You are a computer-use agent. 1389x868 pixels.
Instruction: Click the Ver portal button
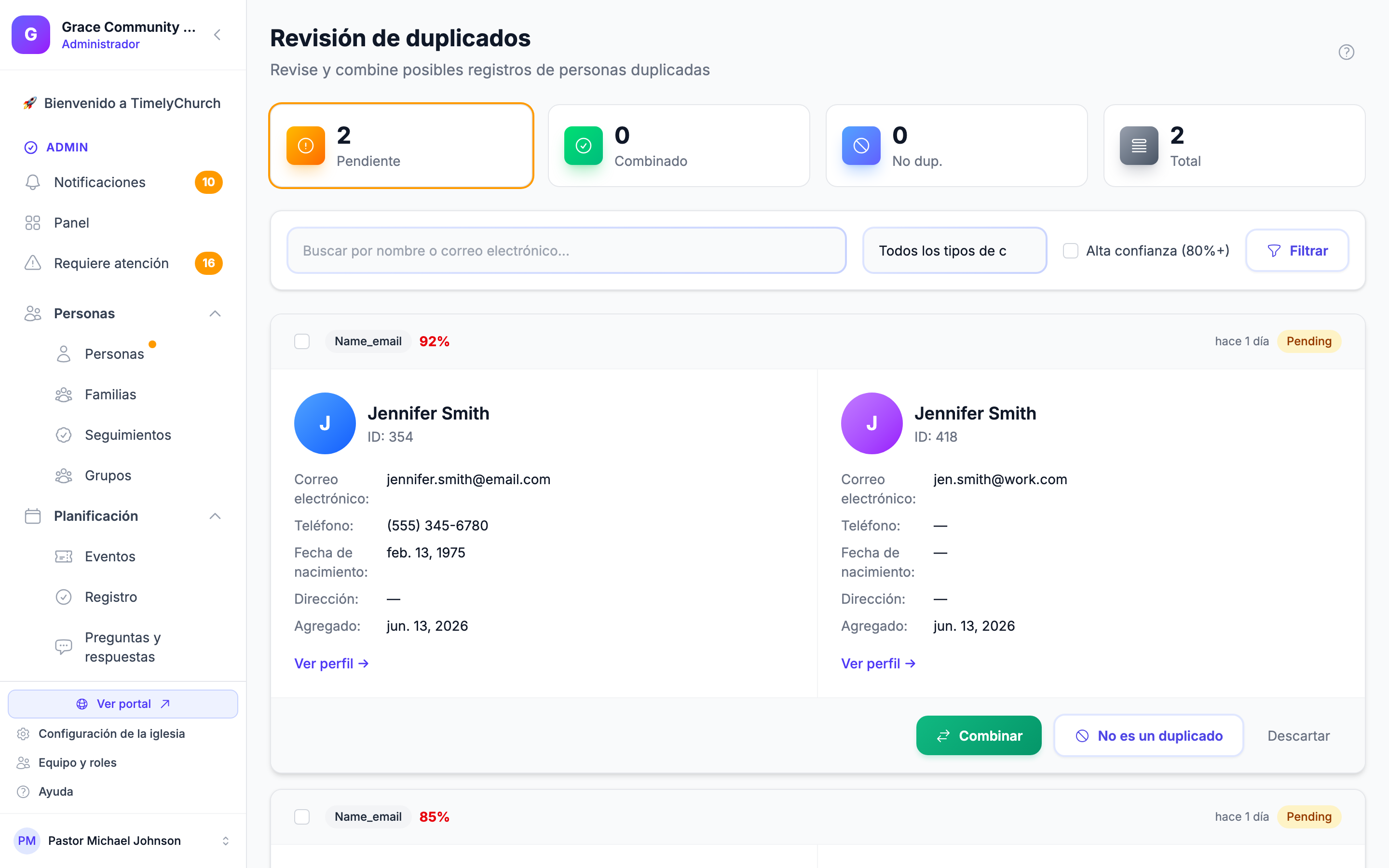pyautogui.click(x=123, y=704)
